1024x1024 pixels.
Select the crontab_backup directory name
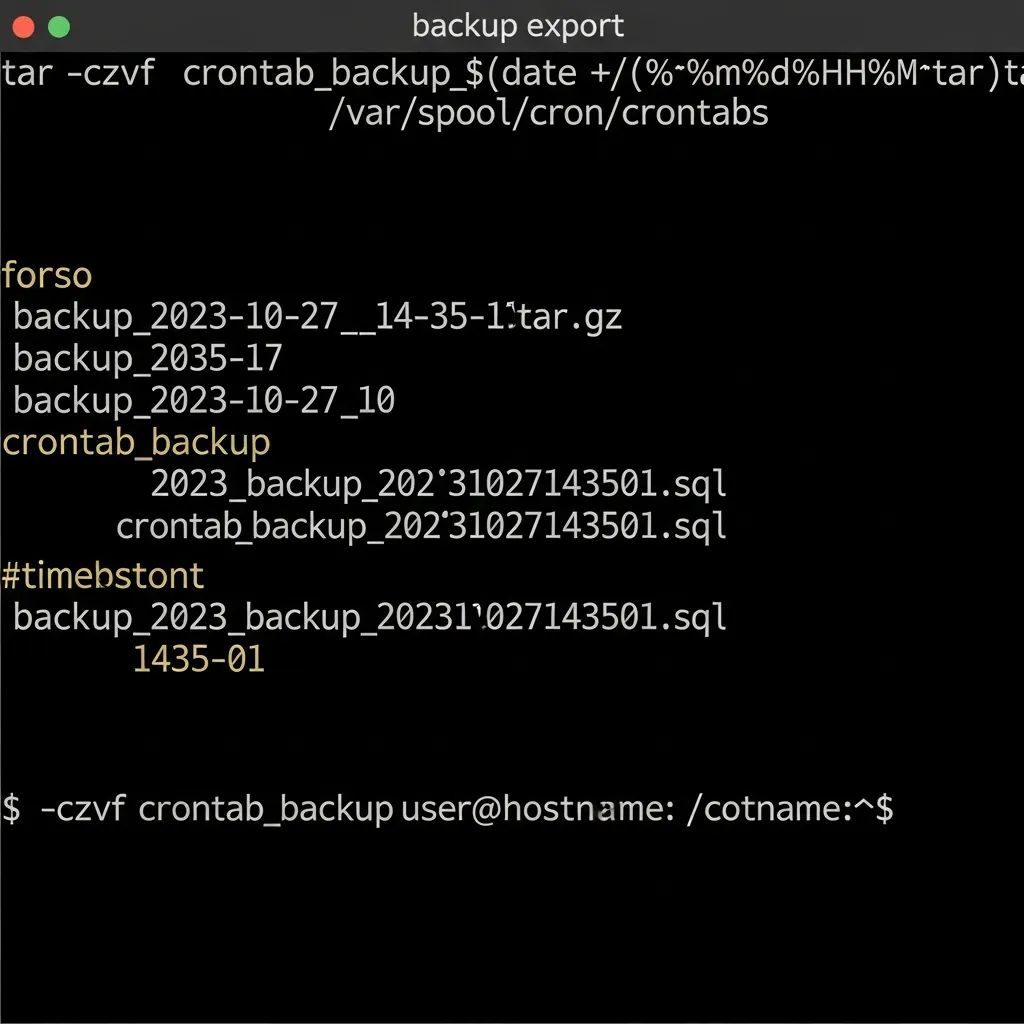[x=137, y=441]
